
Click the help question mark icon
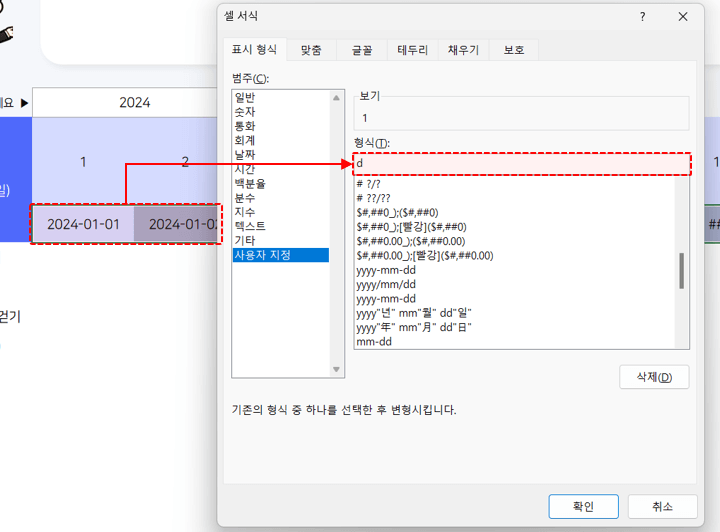(x=642, y=17)
